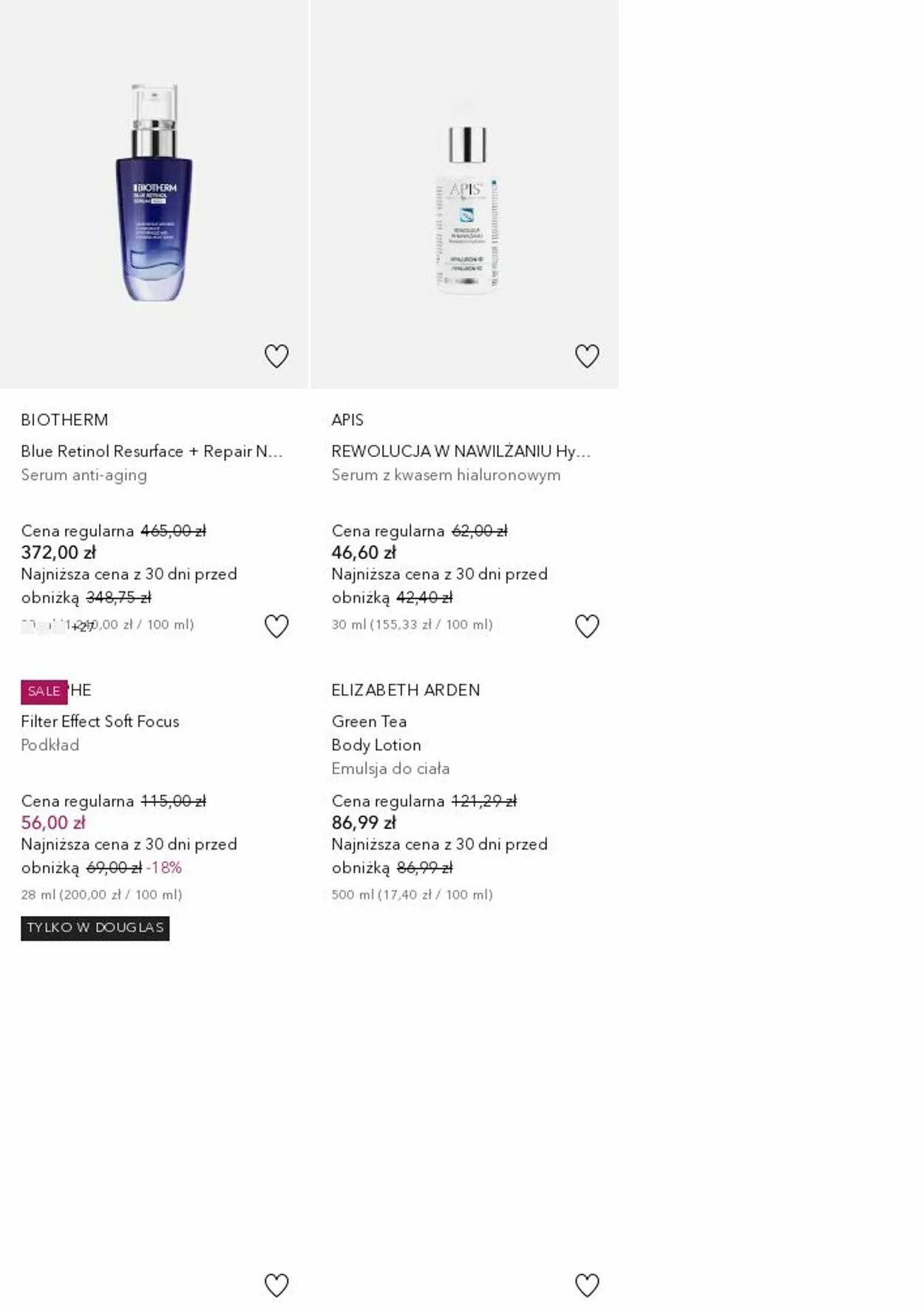This screenshot has height=1313, width=924.
Task: Open the Biotherm Blue Retinol bottle image
Action: click(154, 192)
